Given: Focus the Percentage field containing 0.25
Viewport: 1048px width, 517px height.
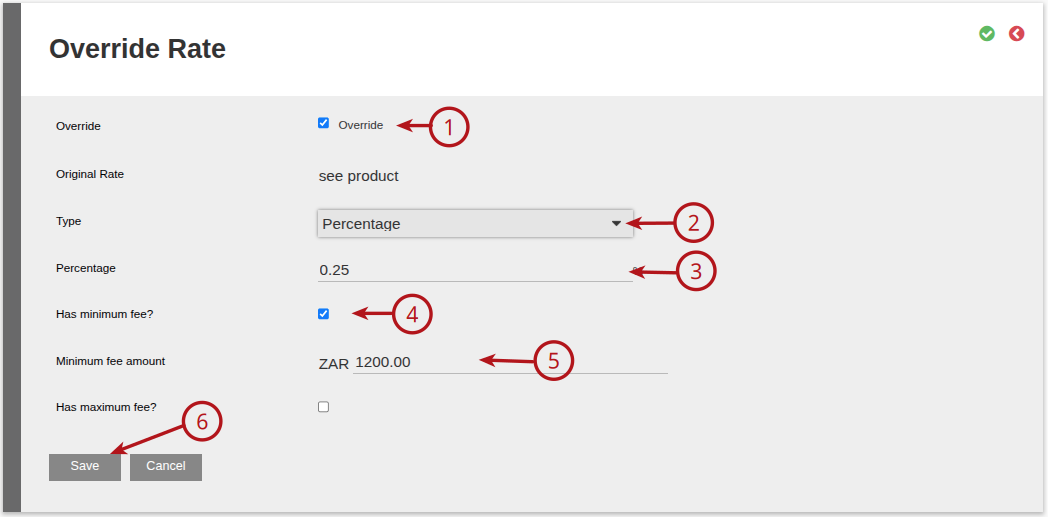Looking at the screenshot, I should click(x=475, y=271).
